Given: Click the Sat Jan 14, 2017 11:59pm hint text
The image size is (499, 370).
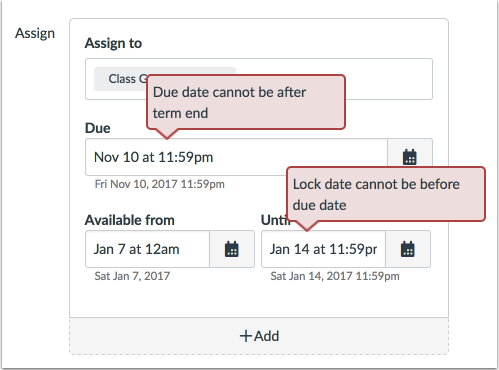Looking at the screenshot, I should [335, 276].
